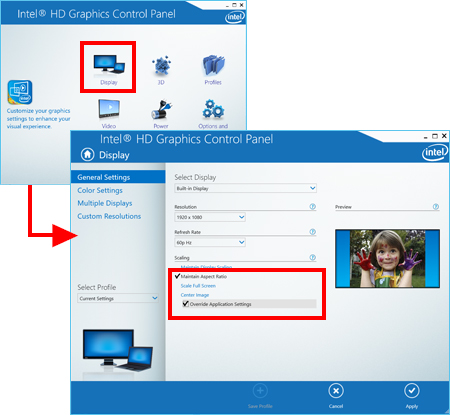Open the Video settings icon
This screenshot has width=450, height=415.
pyautogui.click(x=109, y=109)
